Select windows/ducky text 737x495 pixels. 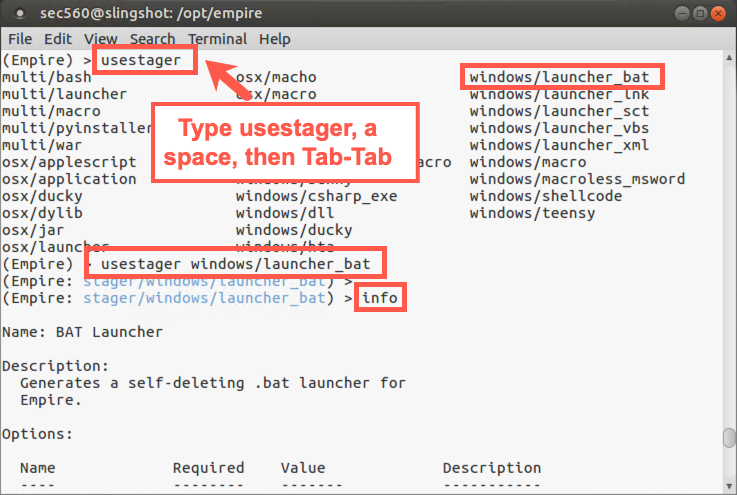(x=294, y=230)
